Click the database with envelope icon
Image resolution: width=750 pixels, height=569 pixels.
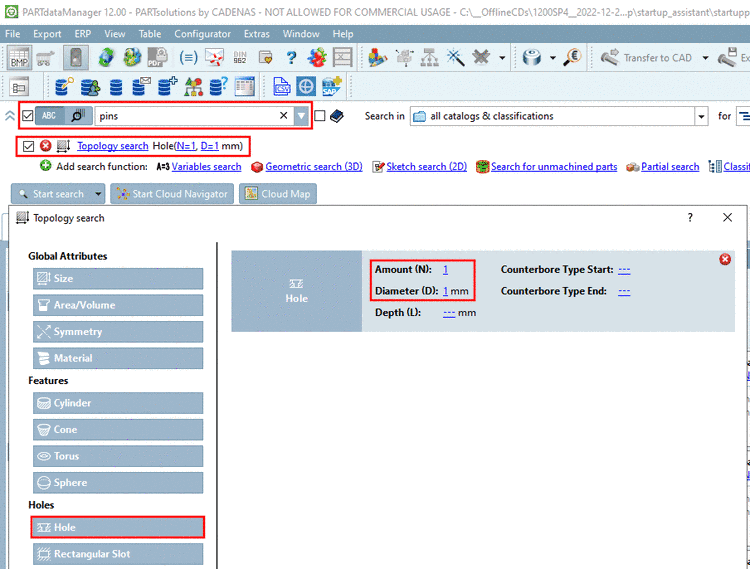tap(142, 87)
